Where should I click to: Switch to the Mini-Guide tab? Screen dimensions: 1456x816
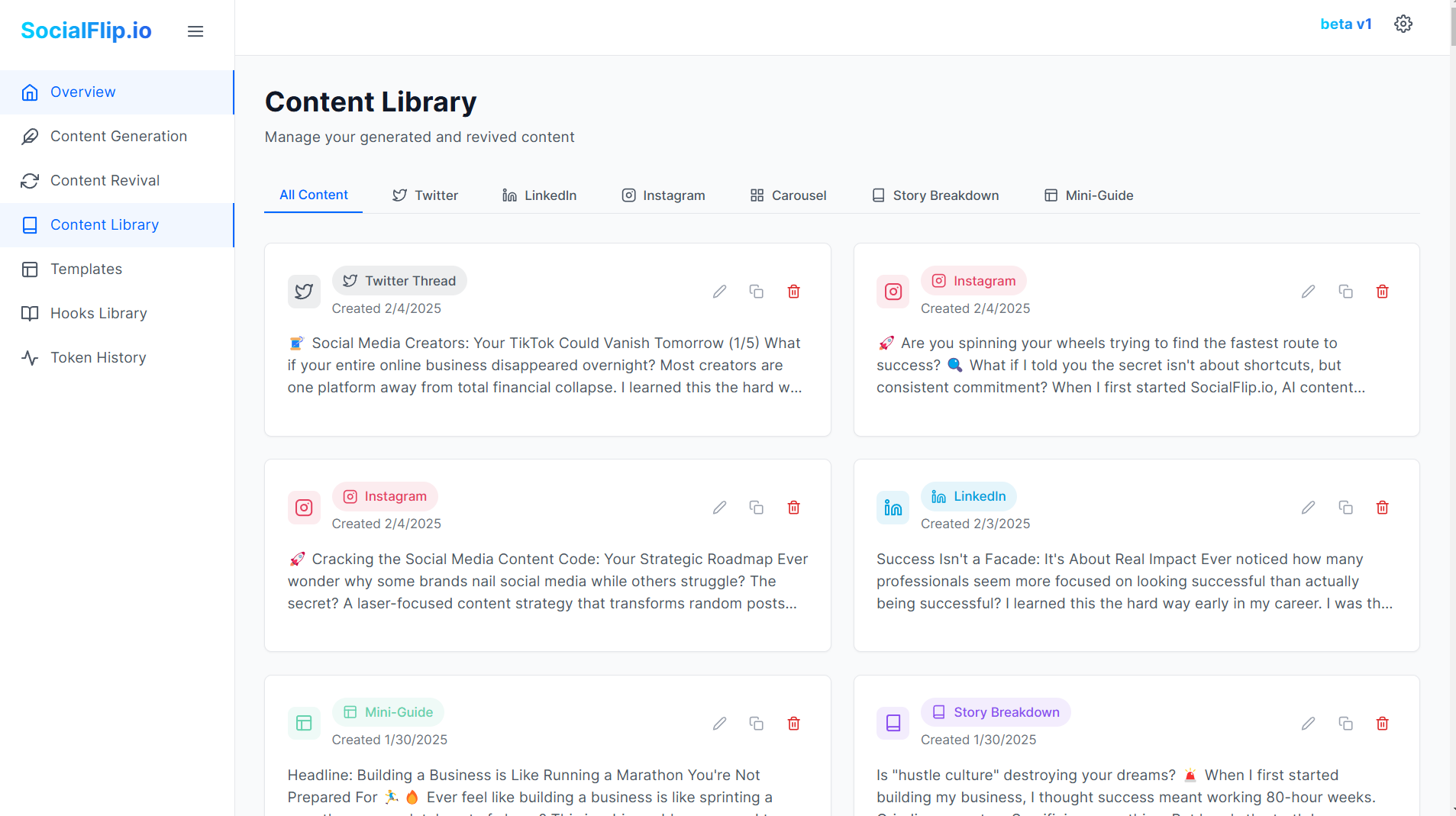coord(1089,195)
